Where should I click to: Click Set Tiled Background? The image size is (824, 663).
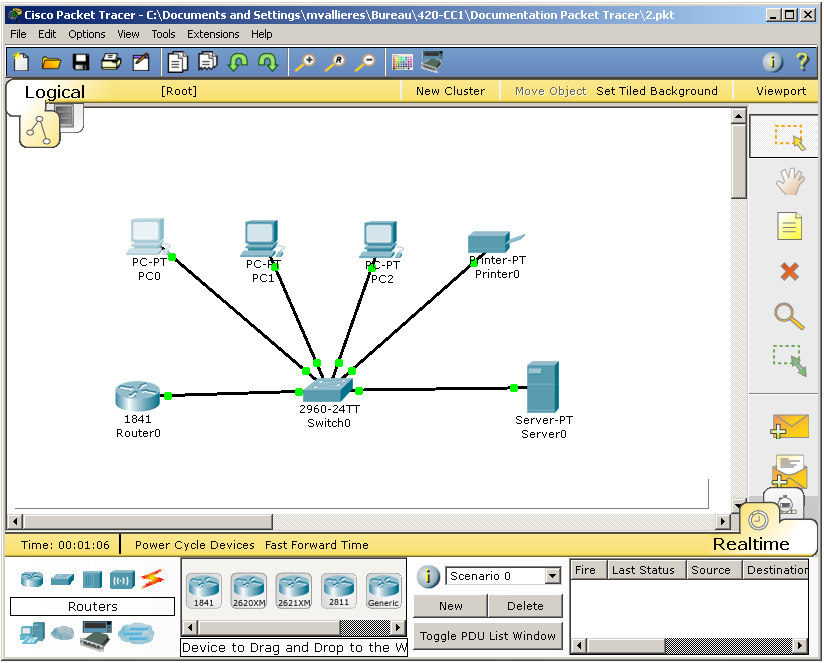(x=657, y=91)
